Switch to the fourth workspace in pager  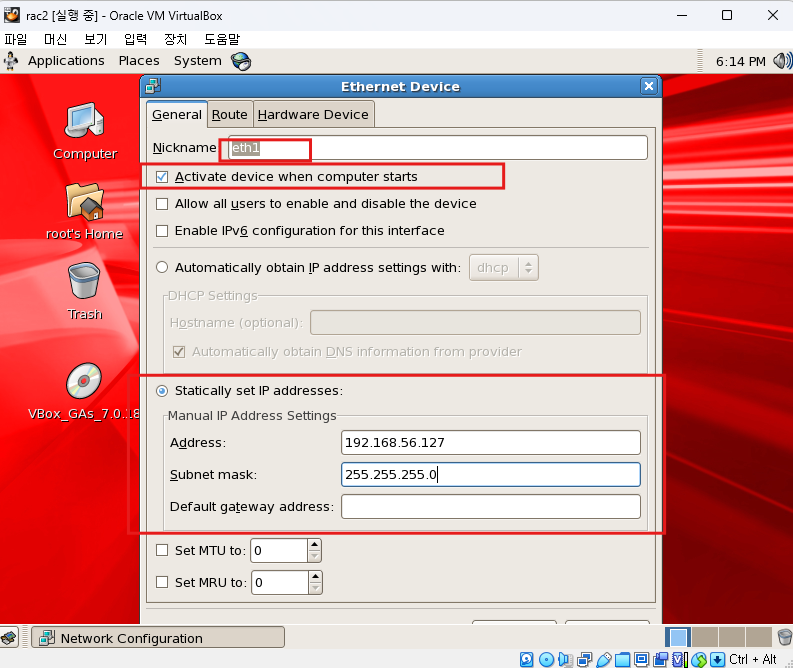pyautogui.click(x=759, y=637)
